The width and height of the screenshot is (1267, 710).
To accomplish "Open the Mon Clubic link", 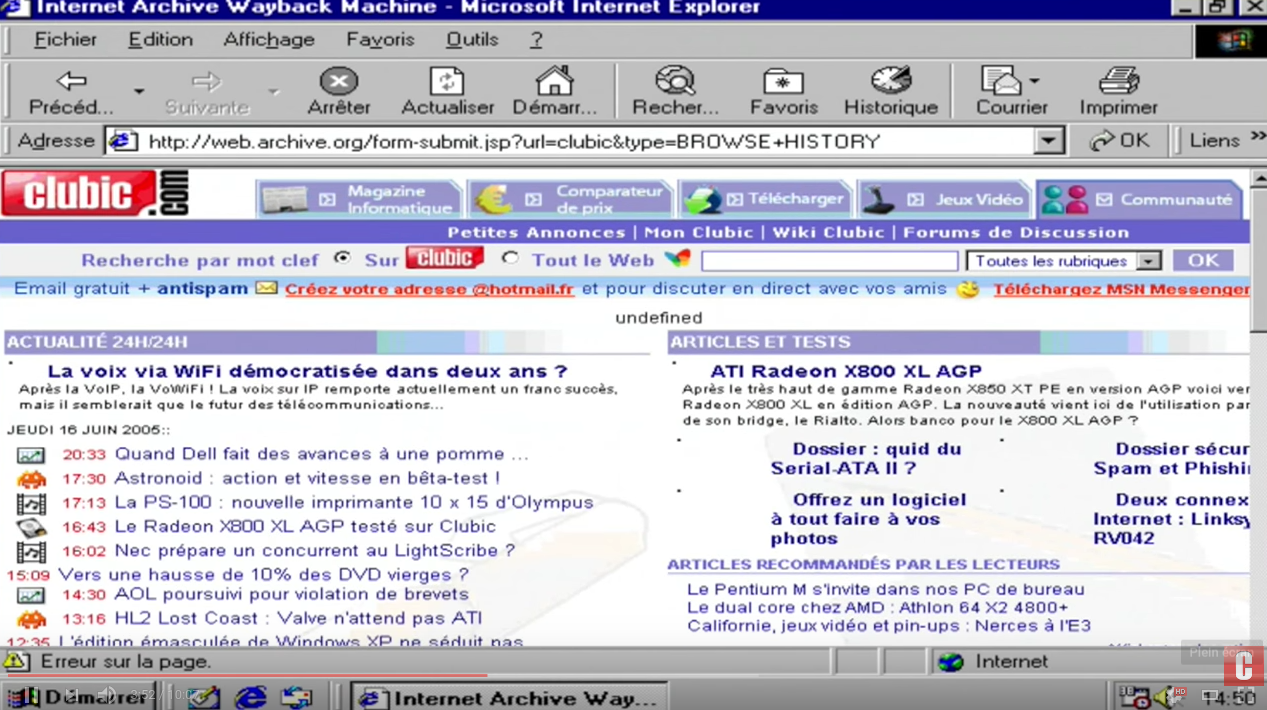I will point(699,232).
